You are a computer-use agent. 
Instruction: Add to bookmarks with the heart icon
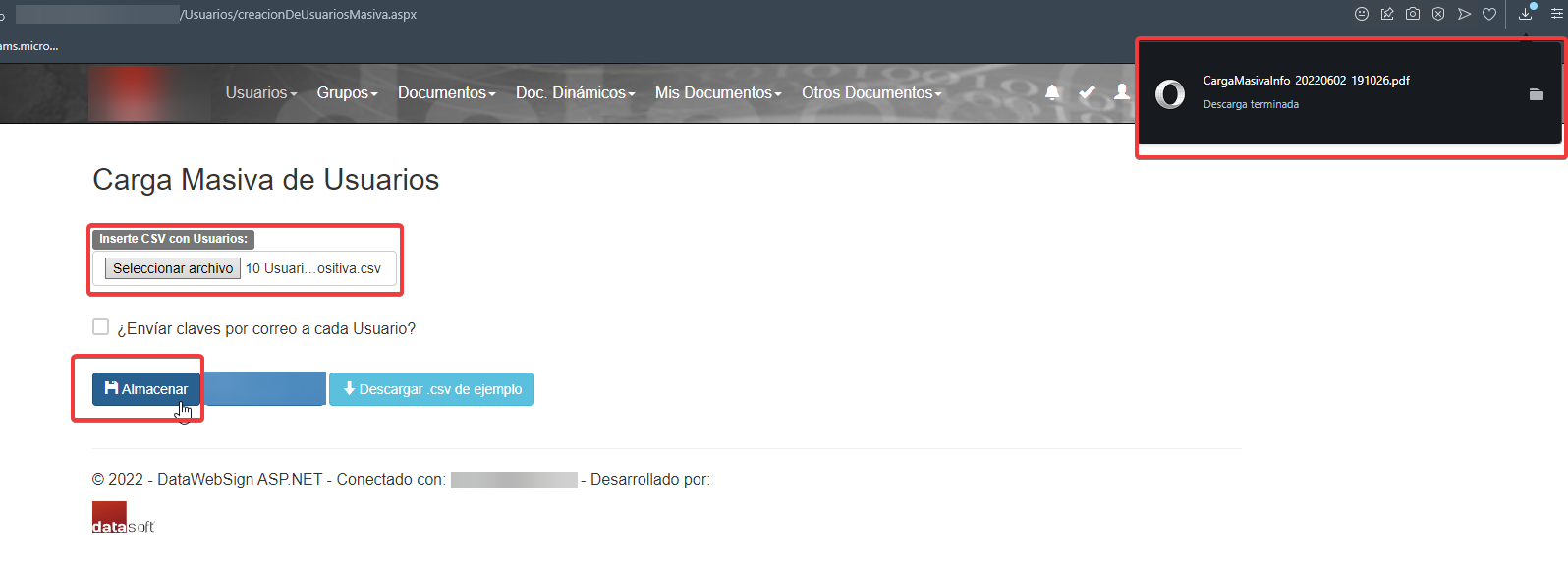[x=1489, y=14]
